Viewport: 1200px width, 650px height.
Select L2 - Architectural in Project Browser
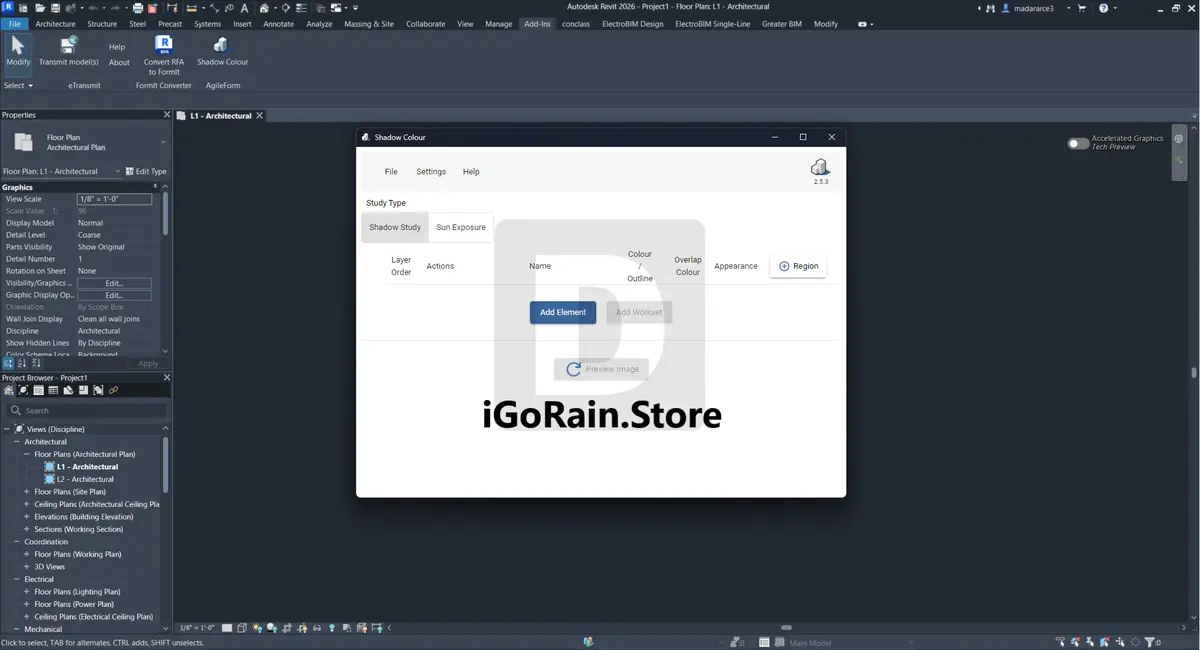(x=85, y=479)
